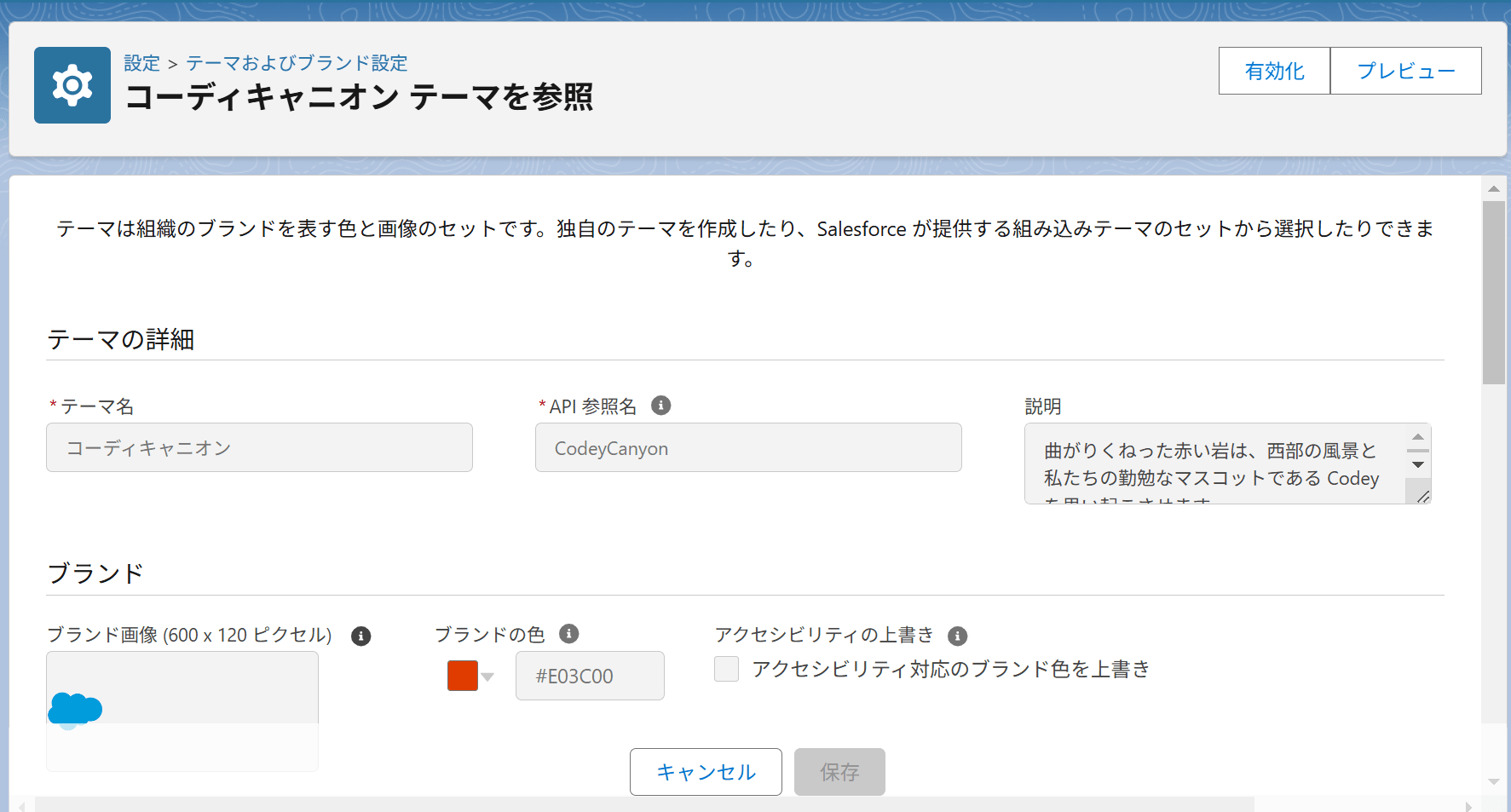Open the brand color red swatch picker

[x=463, y=676]
